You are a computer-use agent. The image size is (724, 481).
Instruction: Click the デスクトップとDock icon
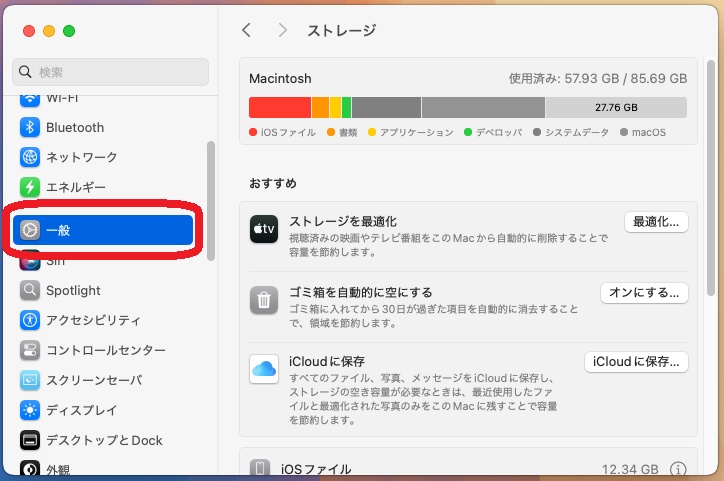pyautogui.click(x=30, y=440)
